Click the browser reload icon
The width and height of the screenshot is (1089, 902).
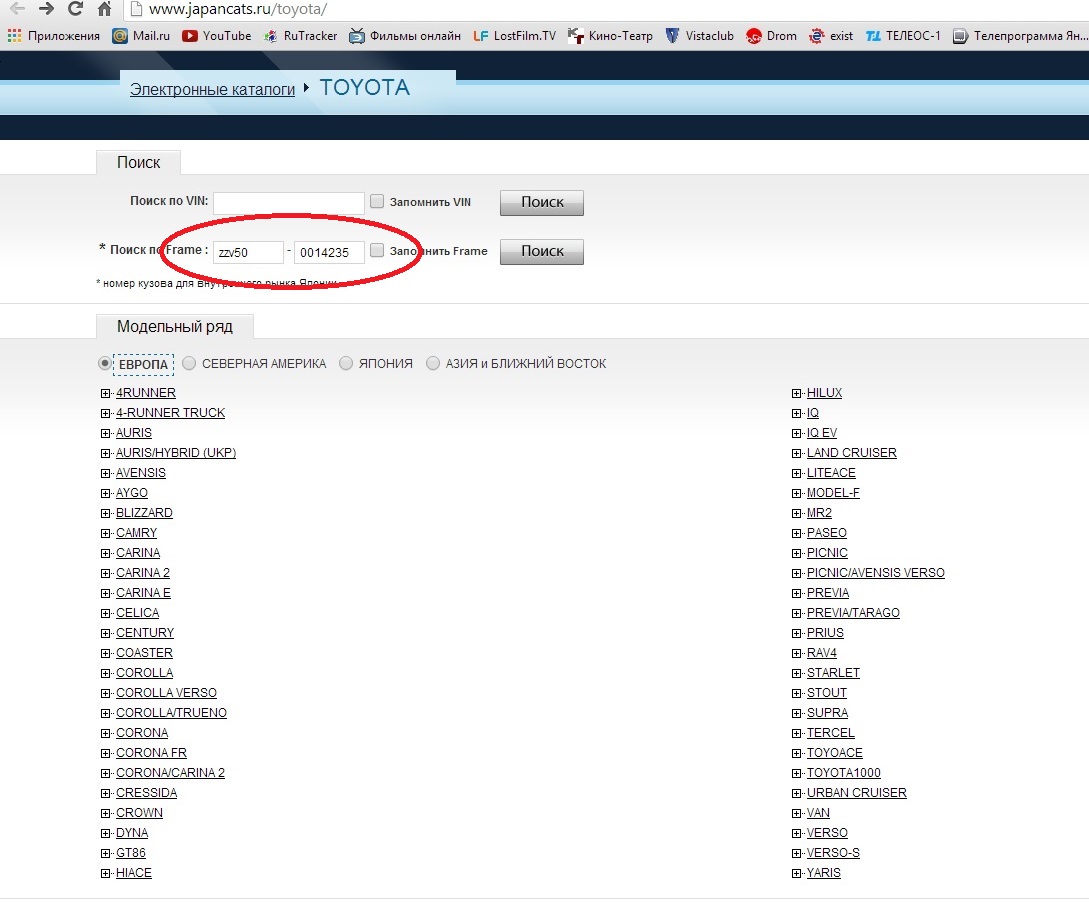click(x=75, y=11)
